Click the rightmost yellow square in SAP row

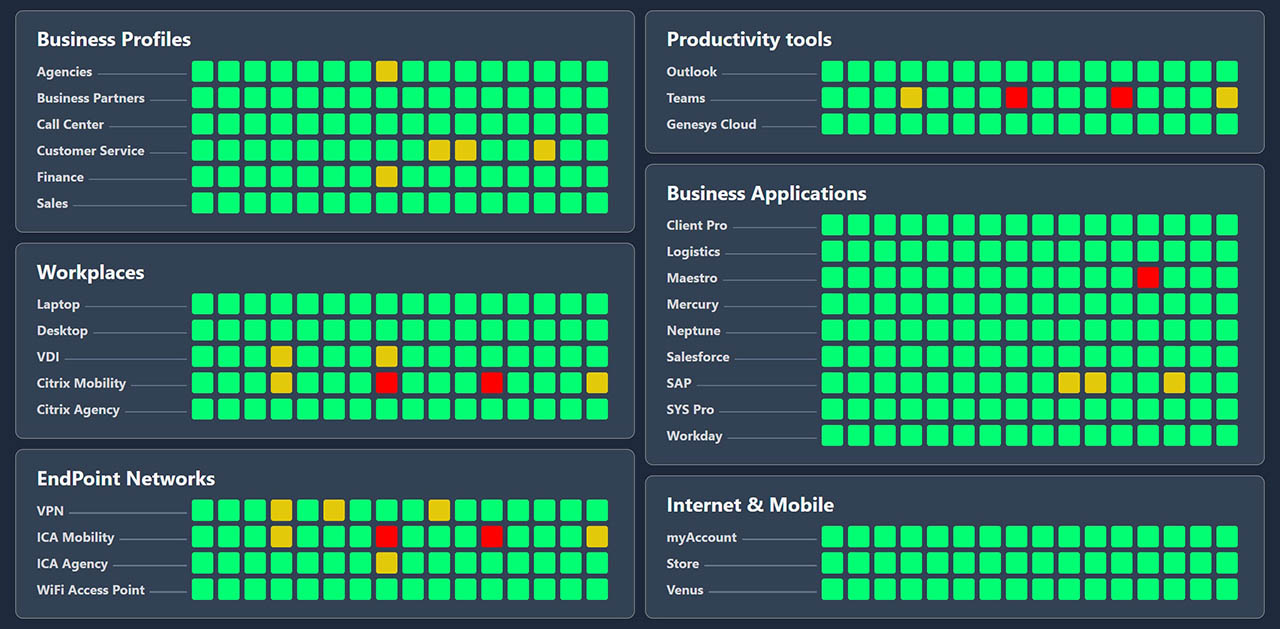(x=1174, y=383)
